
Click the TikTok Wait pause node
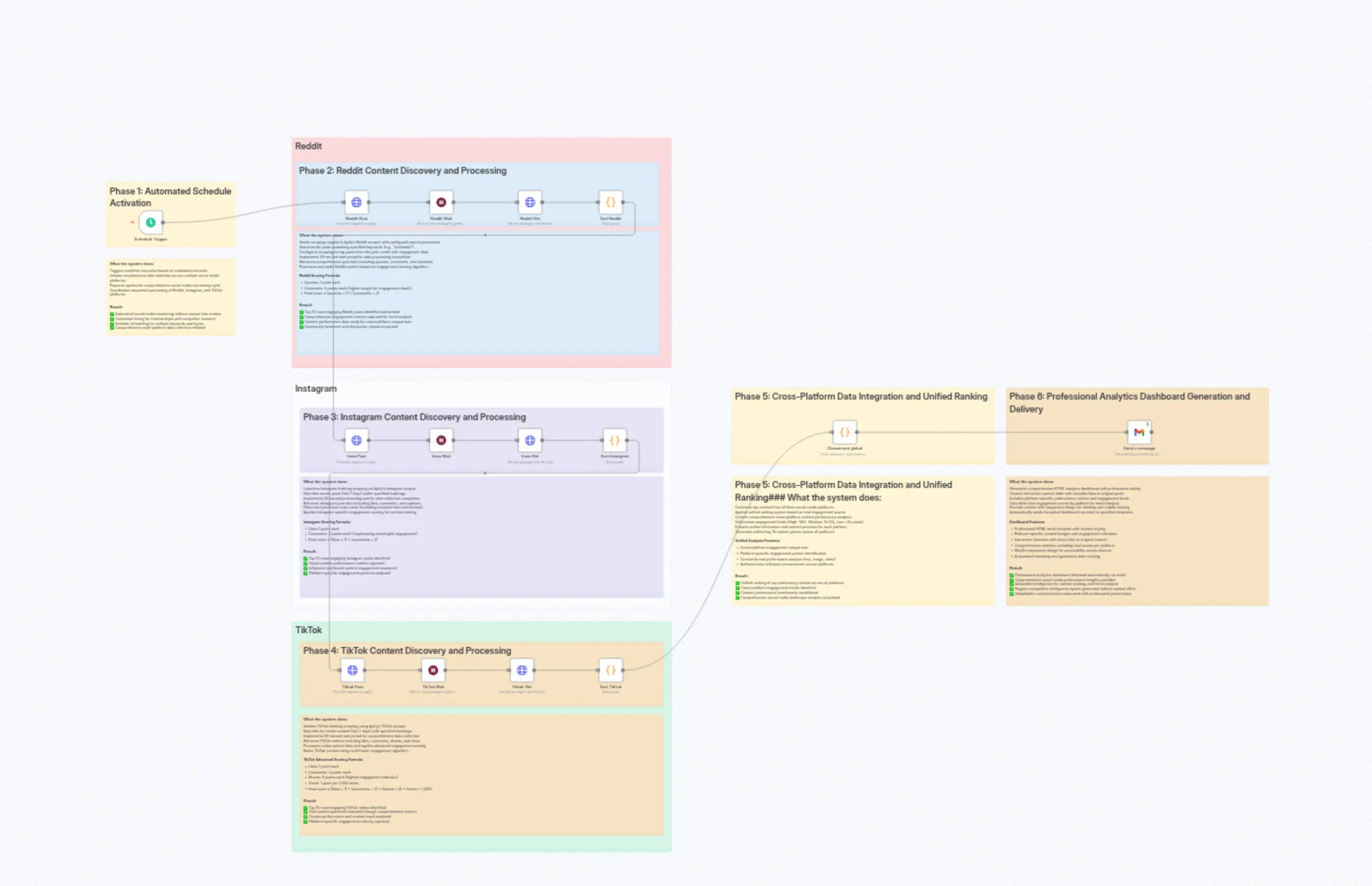pyautogui.click(x=433, y=669)
